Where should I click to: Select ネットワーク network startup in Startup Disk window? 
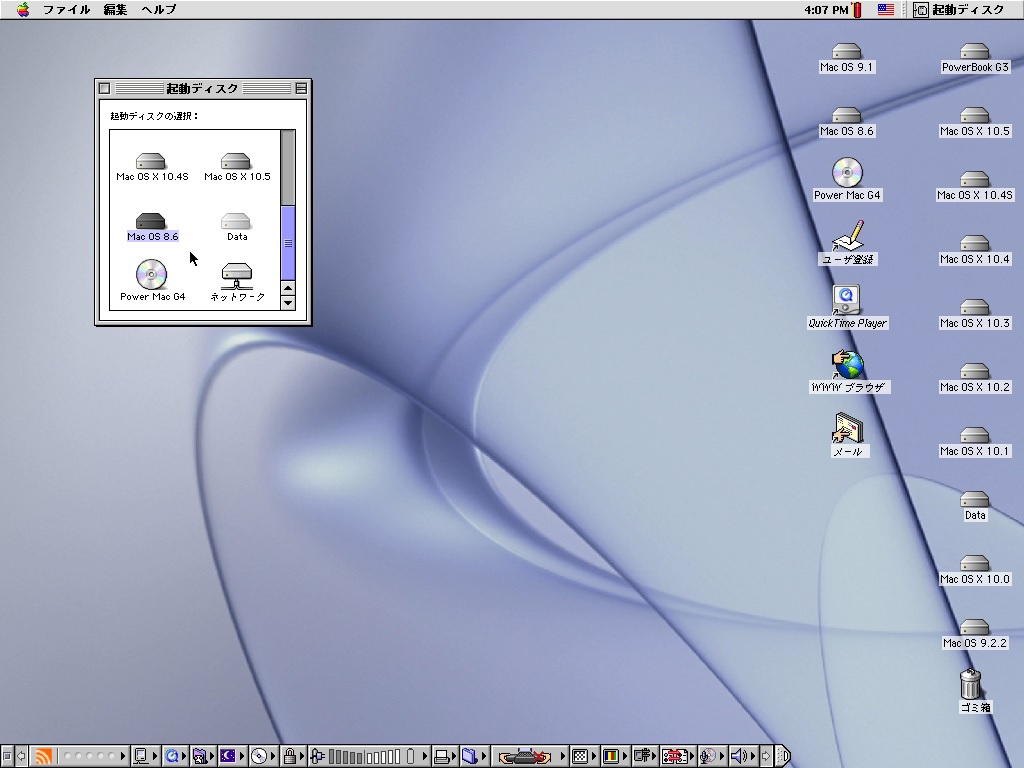click(236, 282)
